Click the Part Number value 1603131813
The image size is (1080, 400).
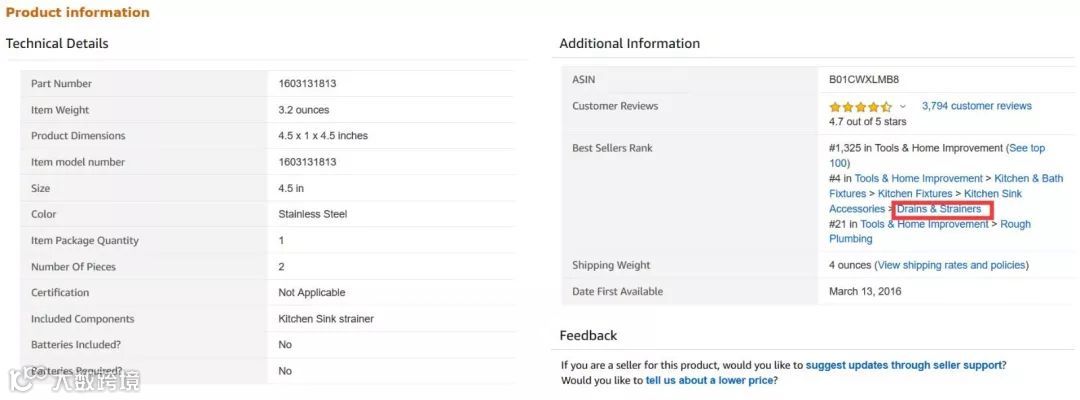(x=307, y=84)
